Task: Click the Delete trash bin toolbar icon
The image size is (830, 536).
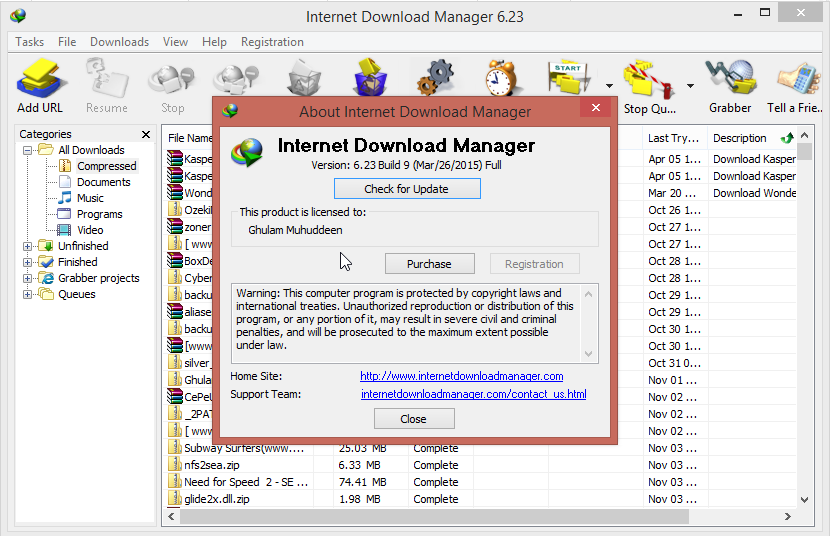Action: tap(304, 78)
